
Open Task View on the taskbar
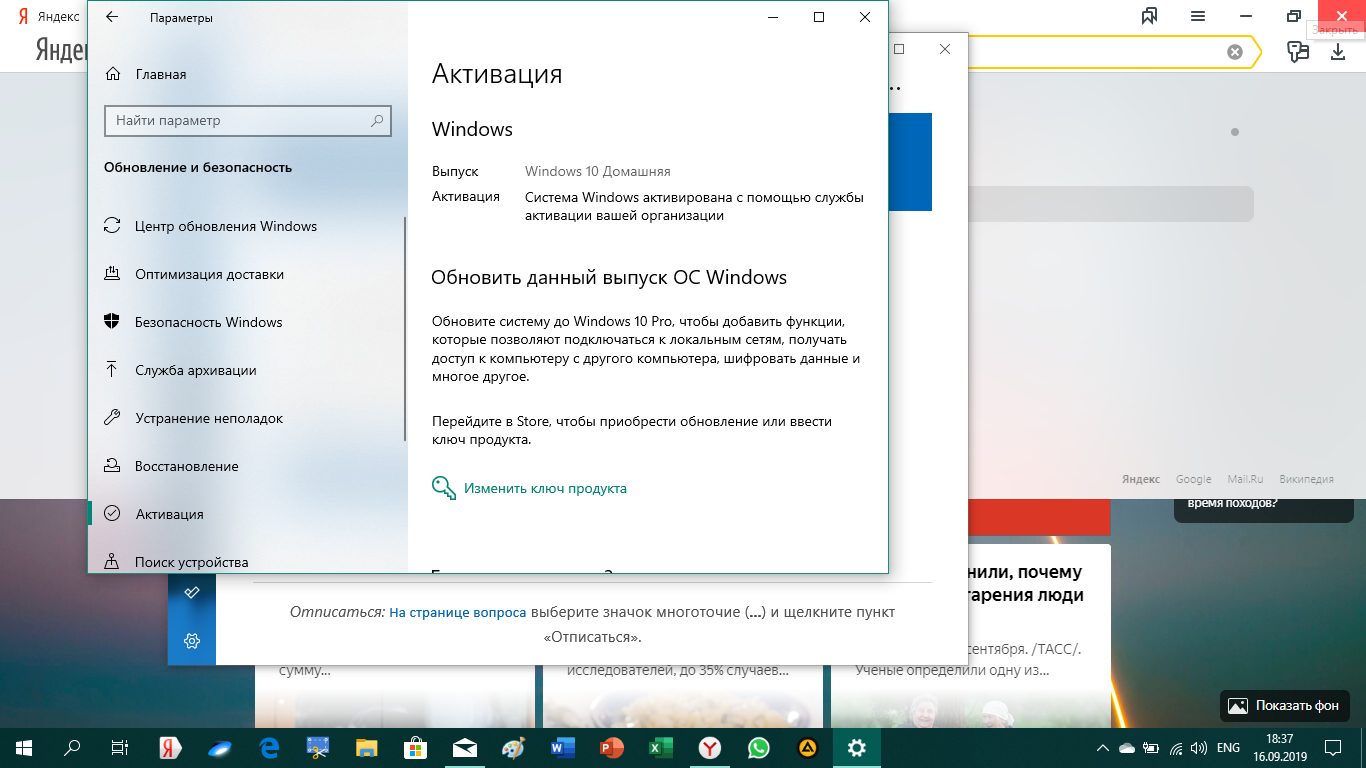pos(120,747)
